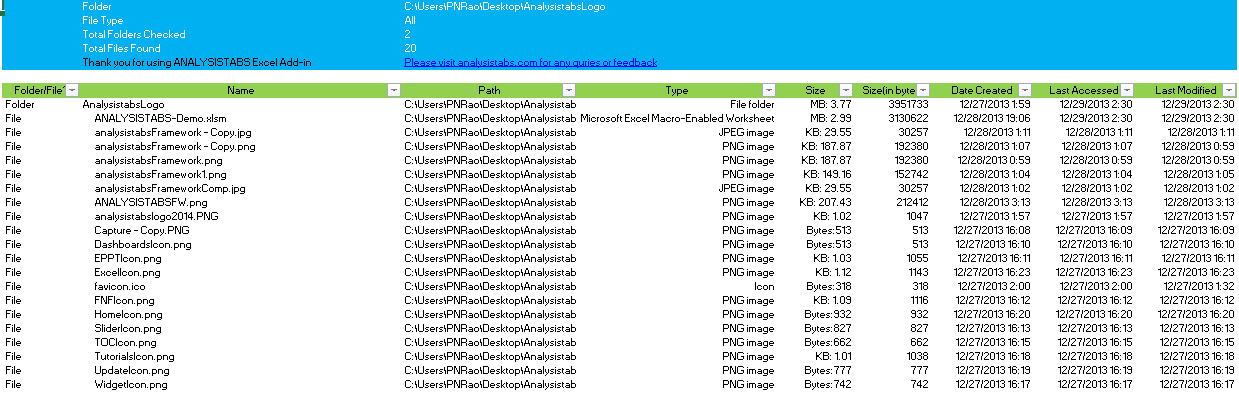
Task: Open the Date Created filter dropdown
Action: (x=1023, y=90)
